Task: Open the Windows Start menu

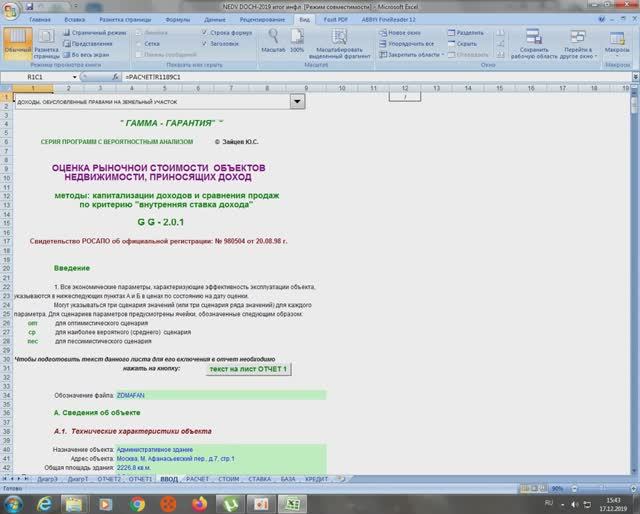Action: pyautogui.click(x=13, y=504)
